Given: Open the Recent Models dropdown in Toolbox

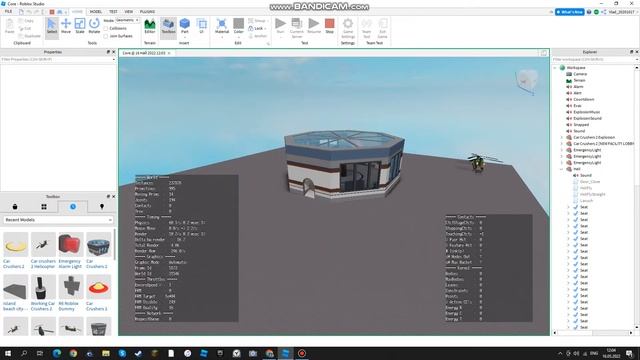Looking at the screenshot, I should (x=58, y=220).
